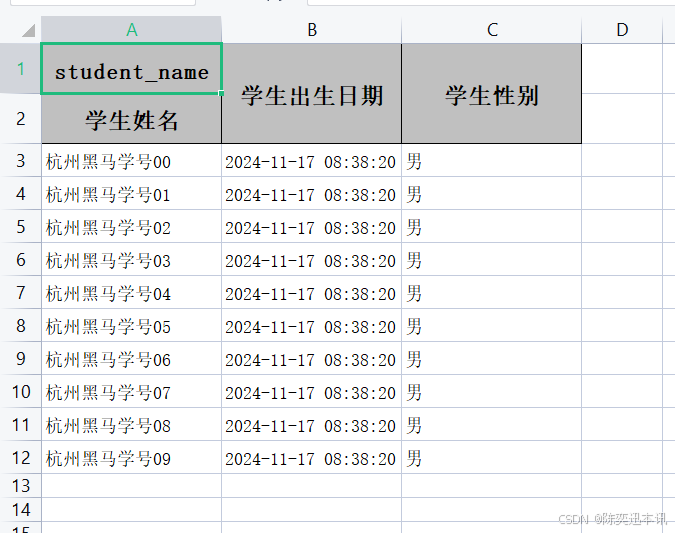Screen dimensions: 675x533
Task: Select row 14 header
Action: 21,510
